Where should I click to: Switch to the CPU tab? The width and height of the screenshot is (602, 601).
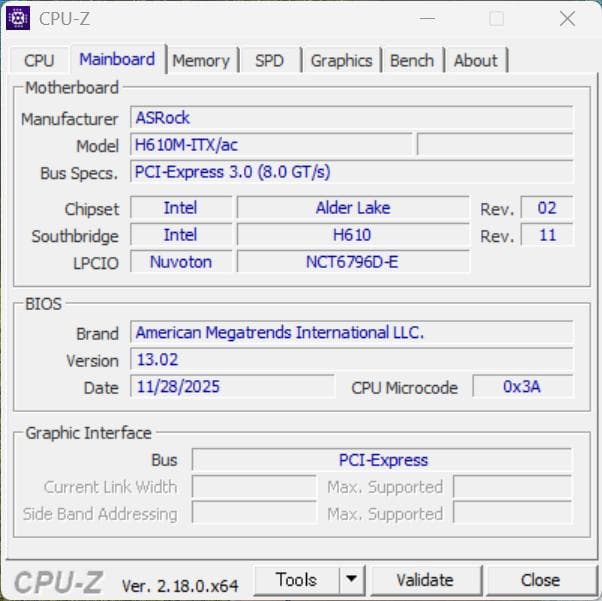[39, 60]
